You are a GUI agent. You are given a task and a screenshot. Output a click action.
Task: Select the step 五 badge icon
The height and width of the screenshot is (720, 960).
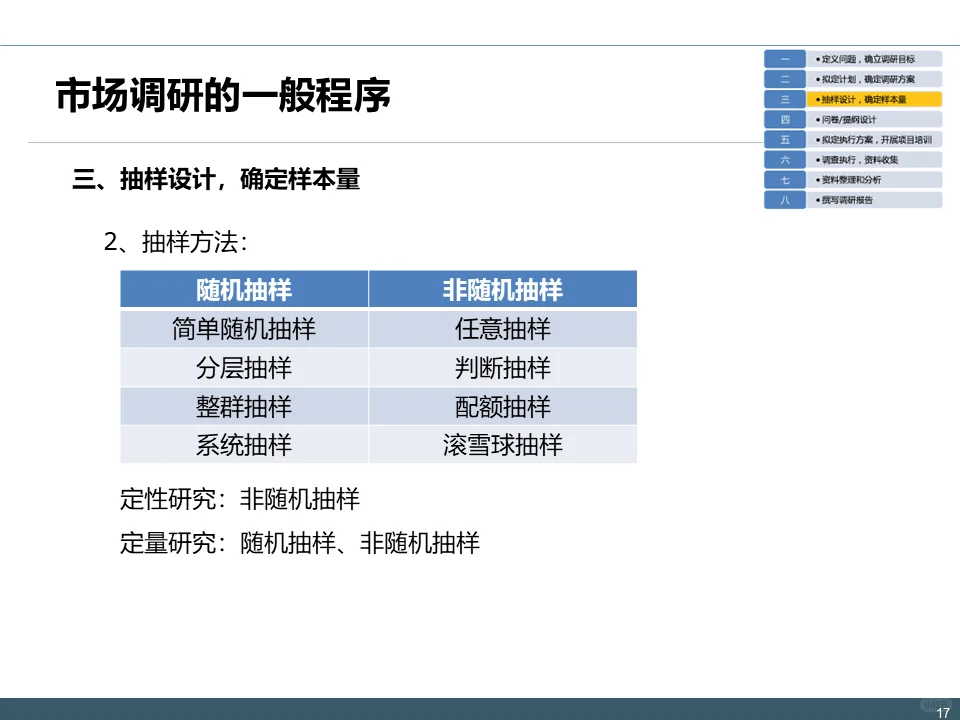pos(785,139)
